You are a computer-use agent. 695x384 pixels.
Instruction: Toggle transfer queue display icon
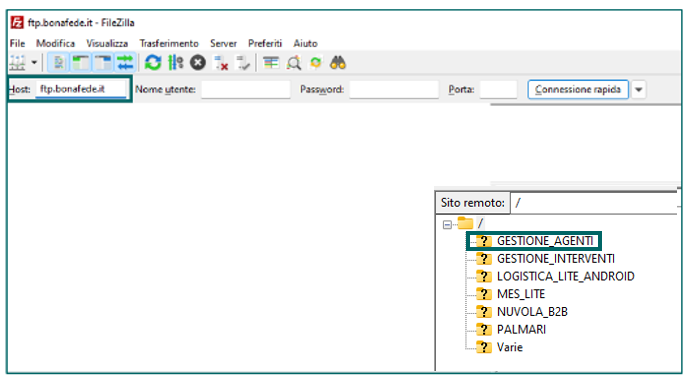click(125, 63)
